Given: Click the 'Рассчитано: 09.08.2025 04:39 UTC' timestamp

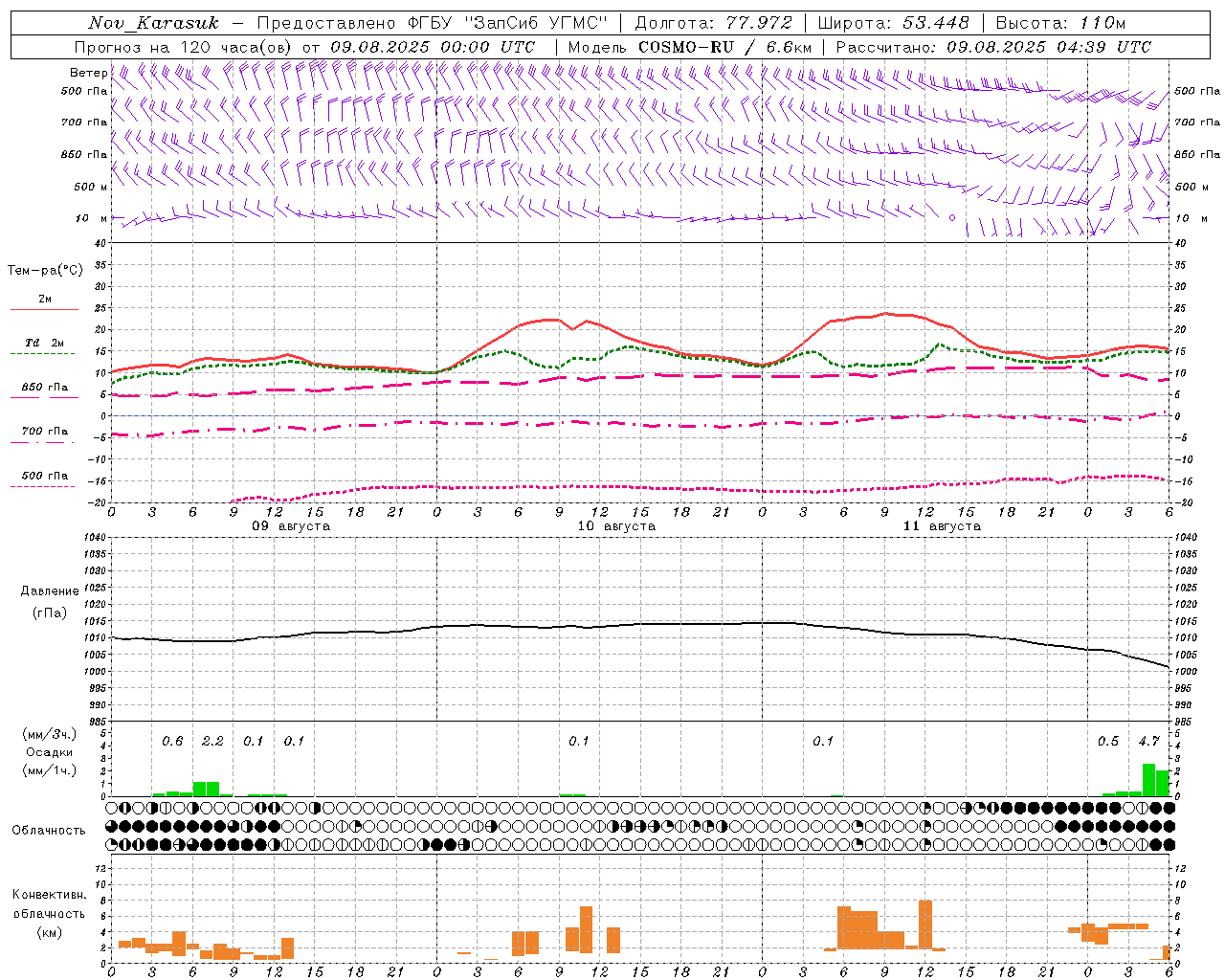Looking at the screenshot, I should 993,47.
